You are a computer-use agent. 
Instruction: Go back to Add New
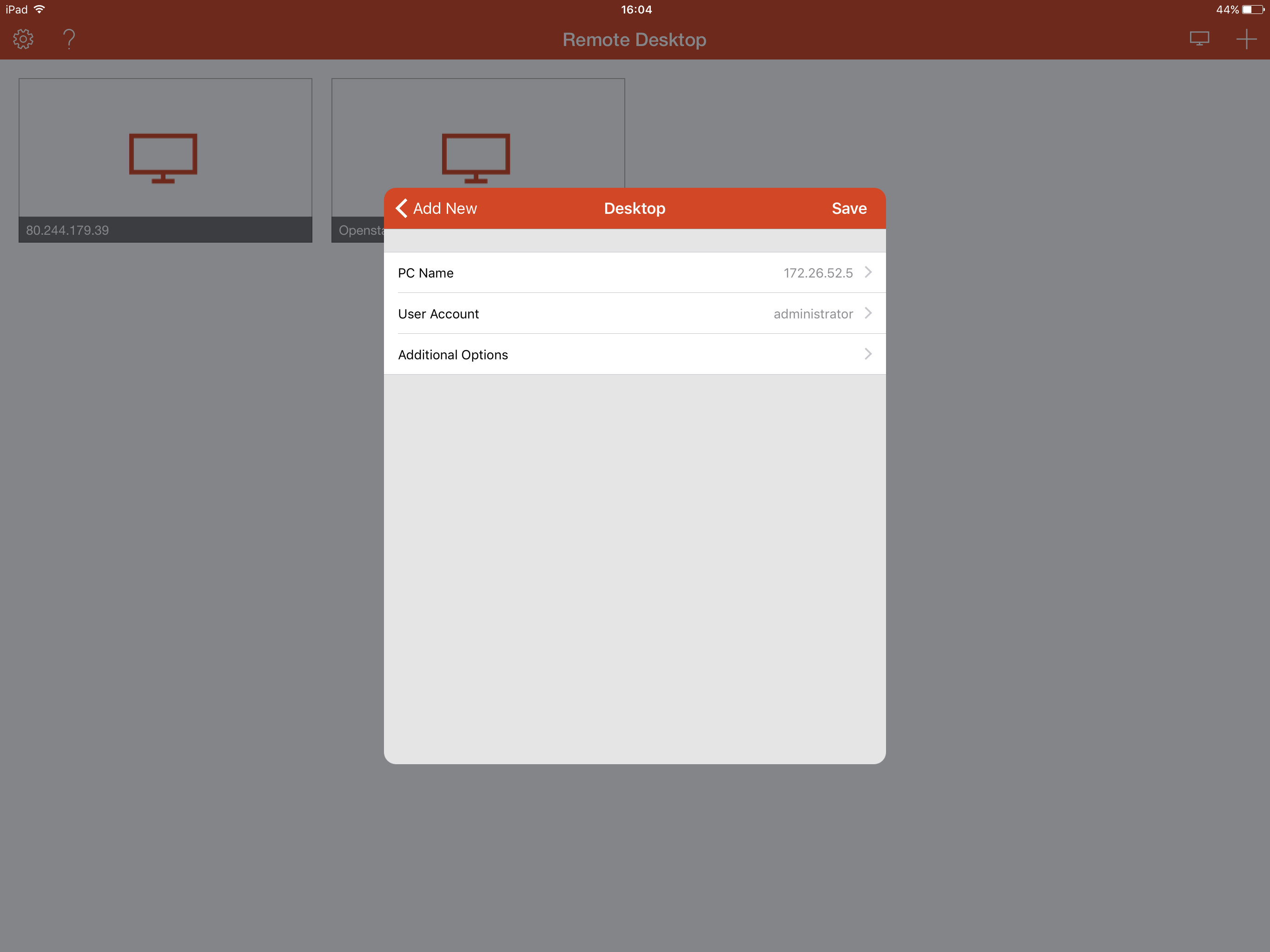coord(437,208)
